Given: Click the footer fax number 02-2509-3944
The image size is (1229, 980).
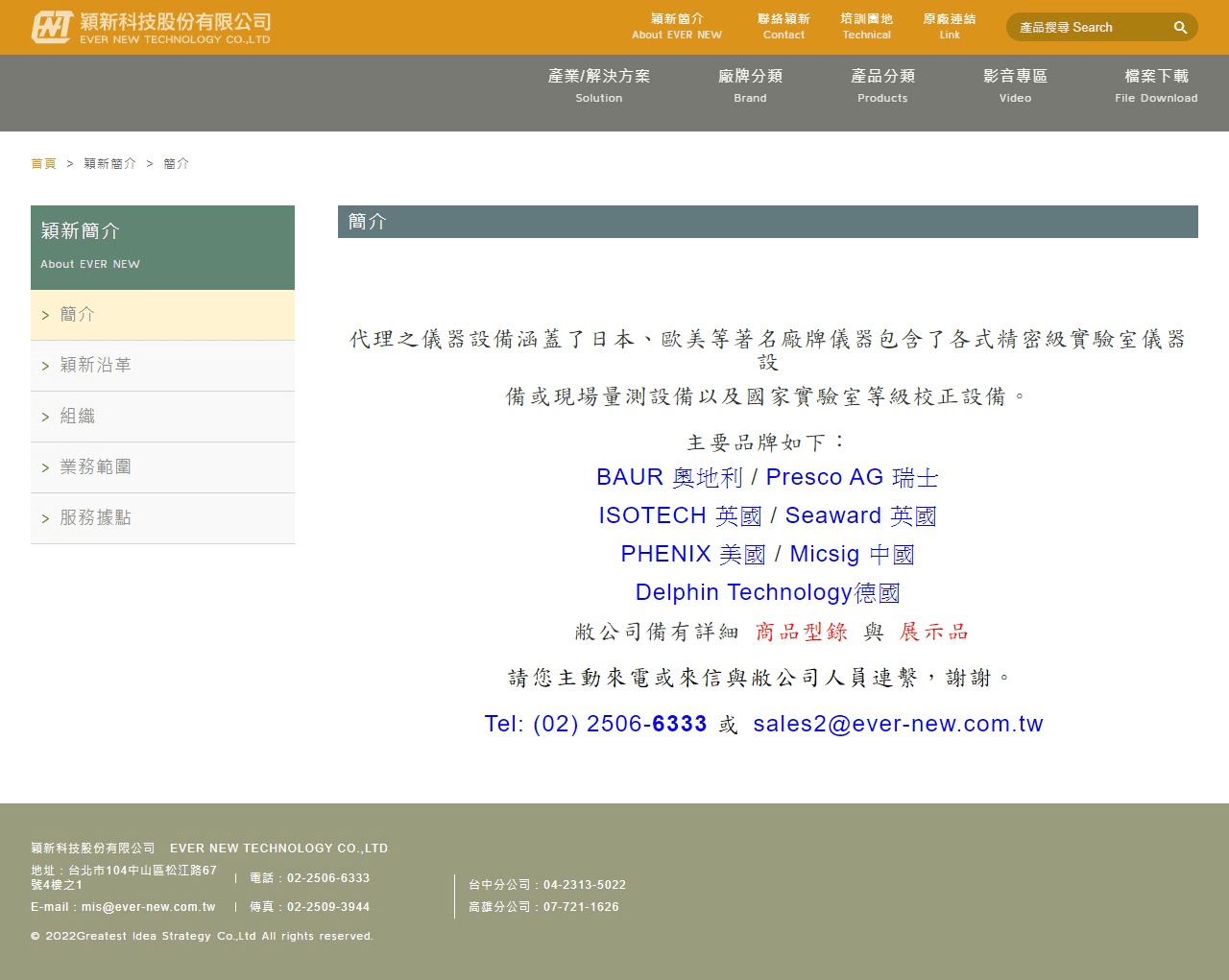Looking at the screenshot, I should click(328, 907).
